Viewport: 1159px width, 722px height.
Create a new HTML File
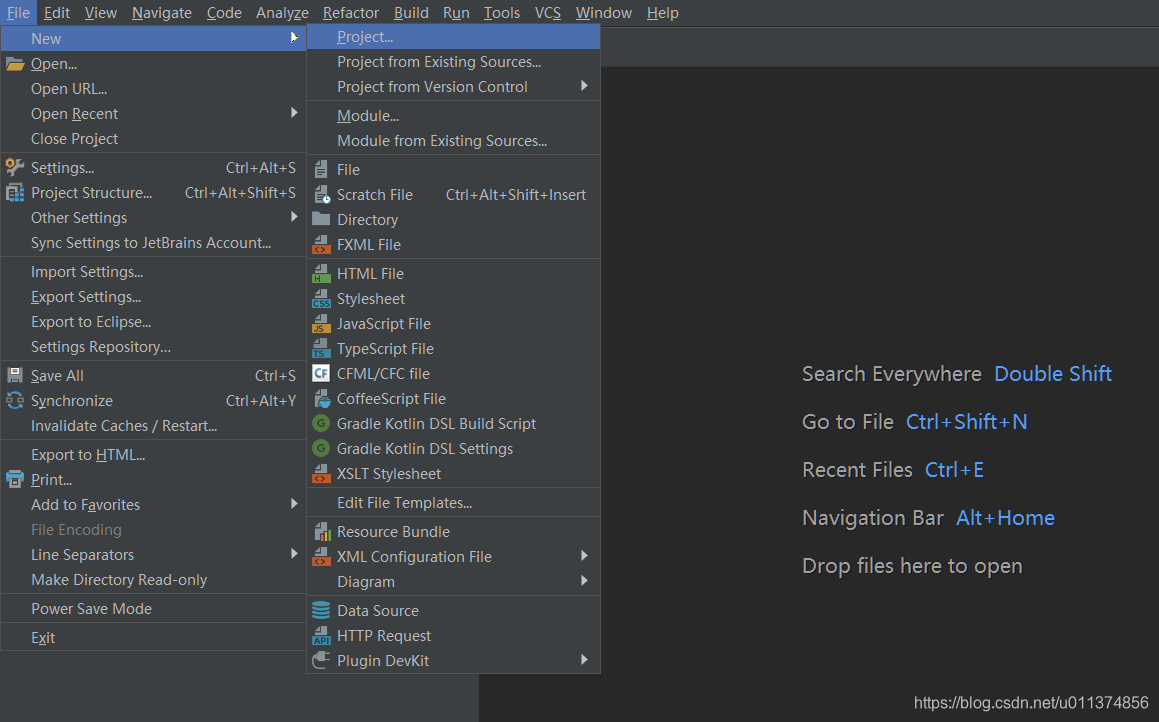(370, 273)
